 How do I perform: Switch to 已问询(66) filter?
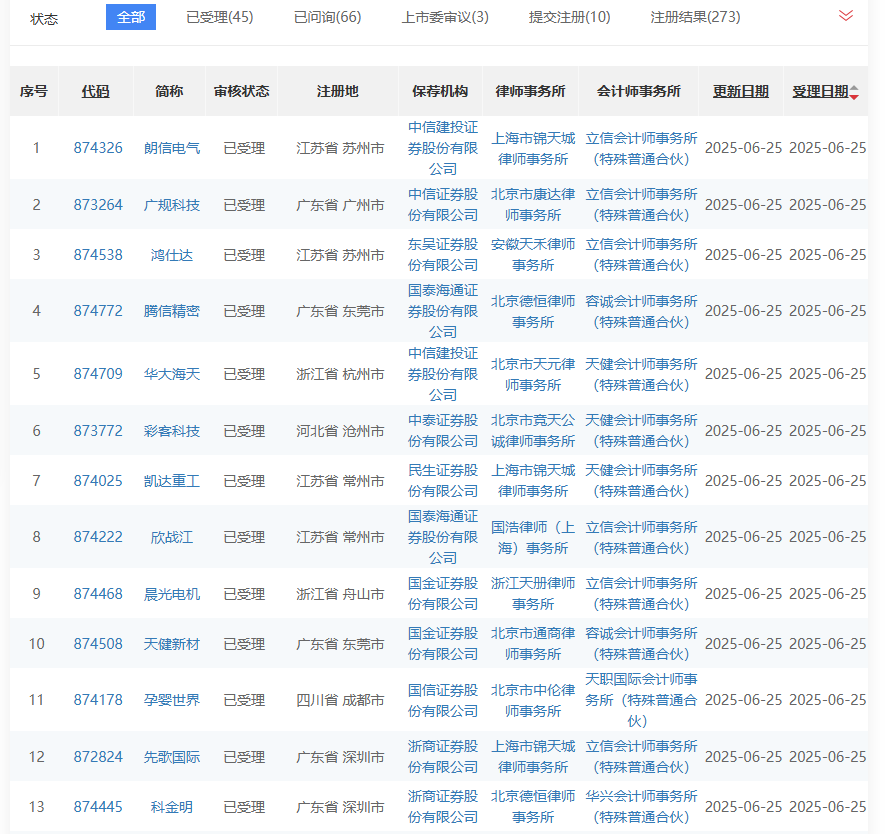click(328, 17)
